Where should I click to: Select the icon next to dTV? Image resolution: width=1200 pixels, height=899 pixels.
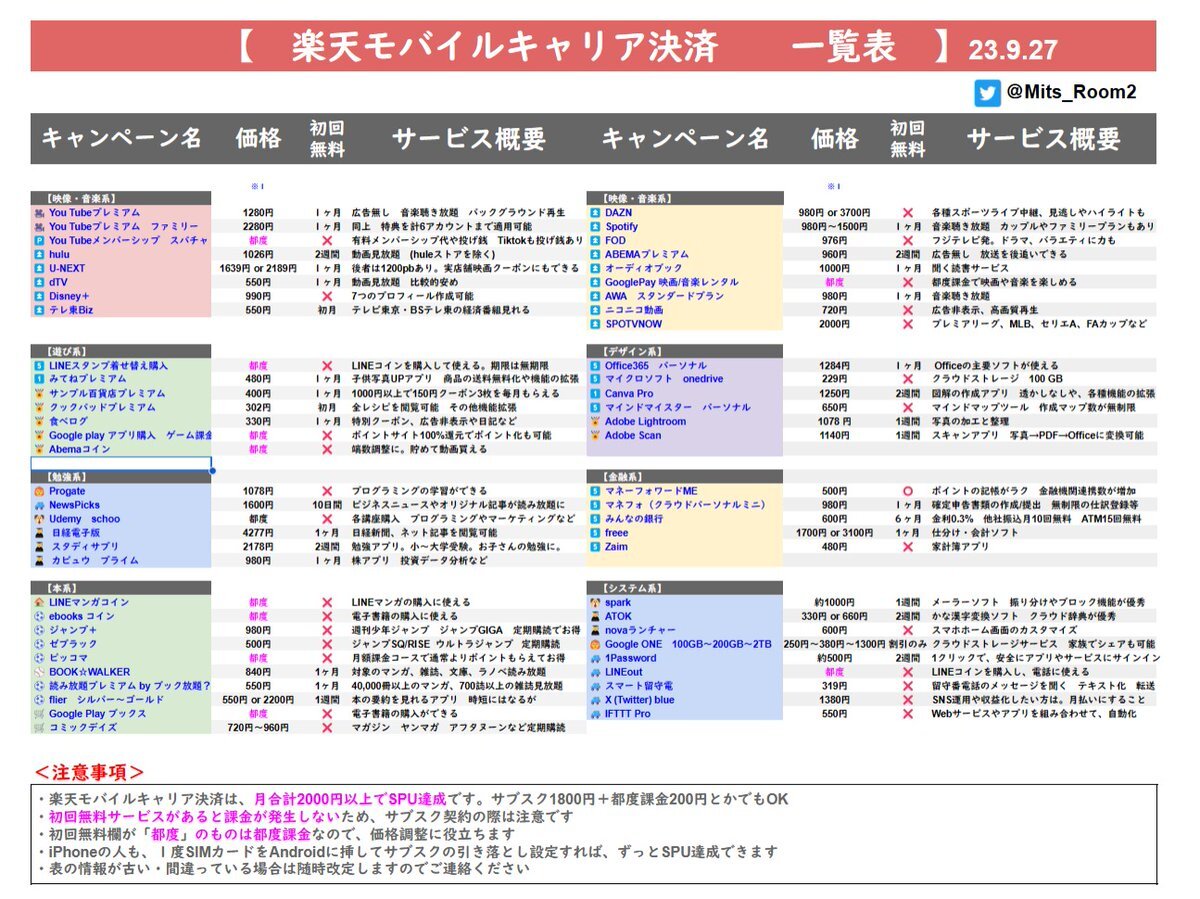tap(38, 283)
